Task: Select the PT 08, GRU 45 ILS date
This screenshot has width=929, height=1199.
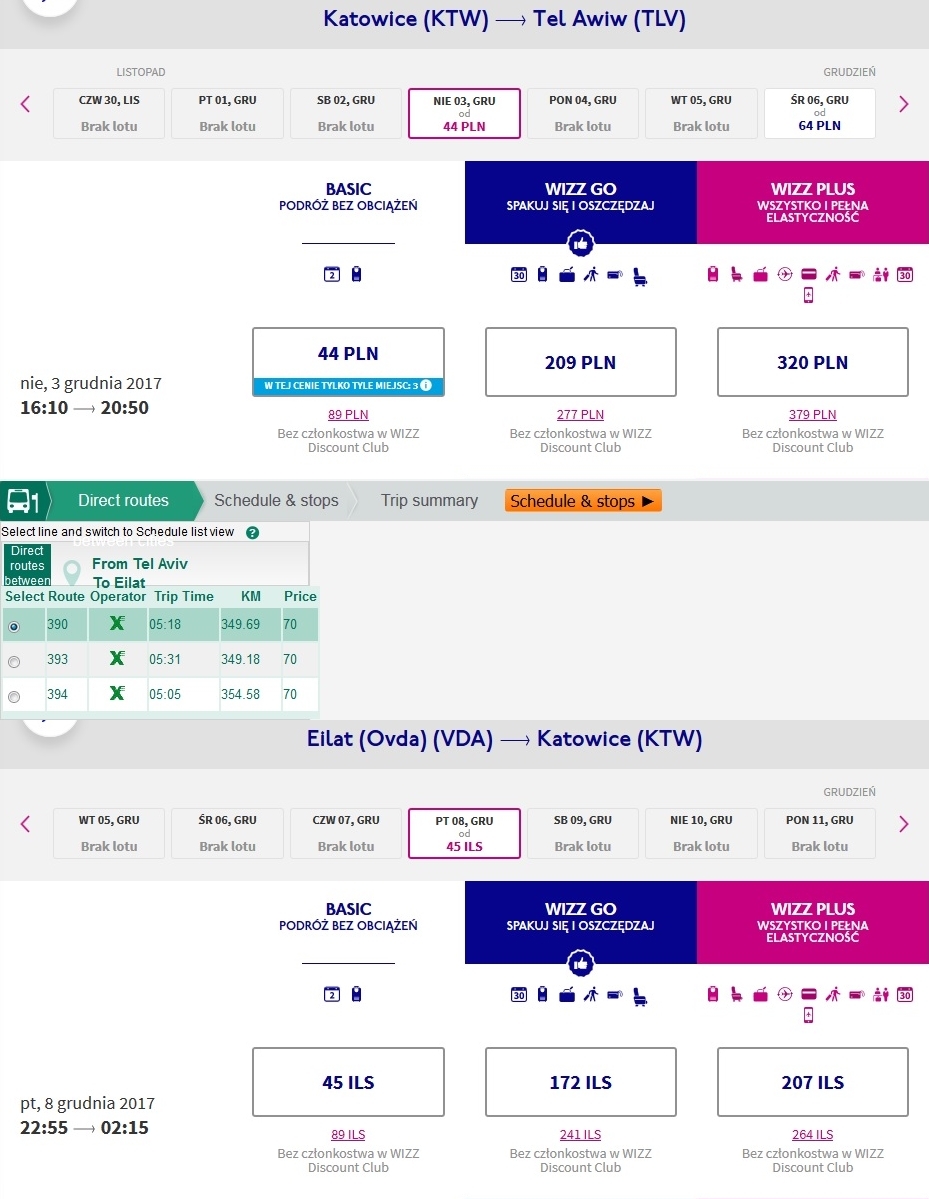Action: pyautogui.click(x=464, y=833)
